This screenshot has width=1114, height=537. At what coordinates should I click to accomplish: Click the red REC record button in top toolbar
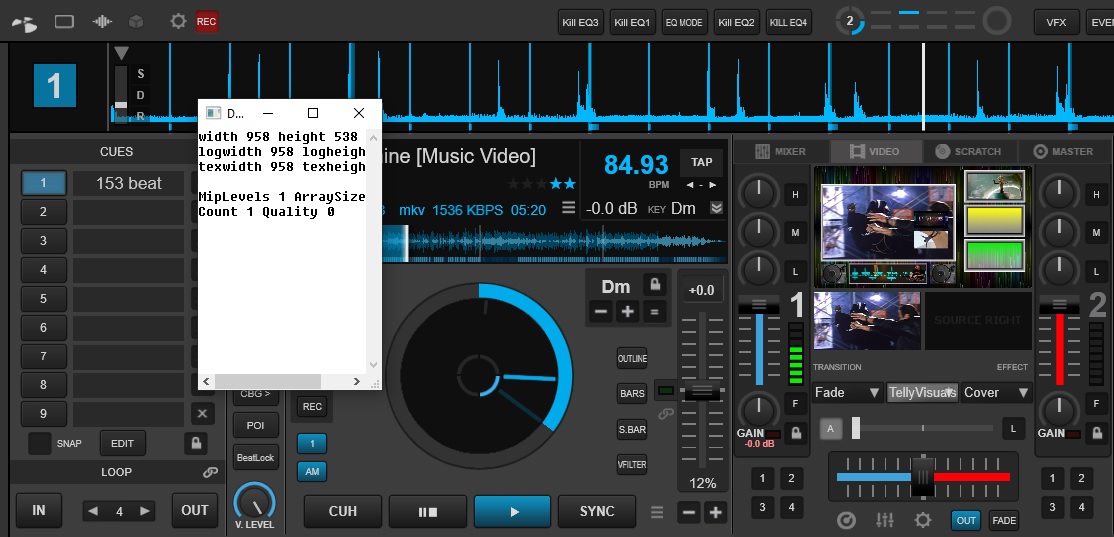[207, 21]
